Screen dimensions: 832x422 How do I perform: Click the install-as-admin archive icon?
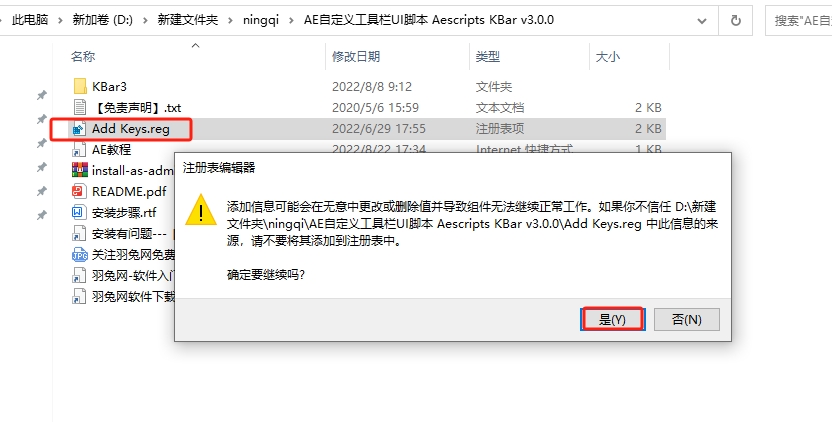[80, 170]
